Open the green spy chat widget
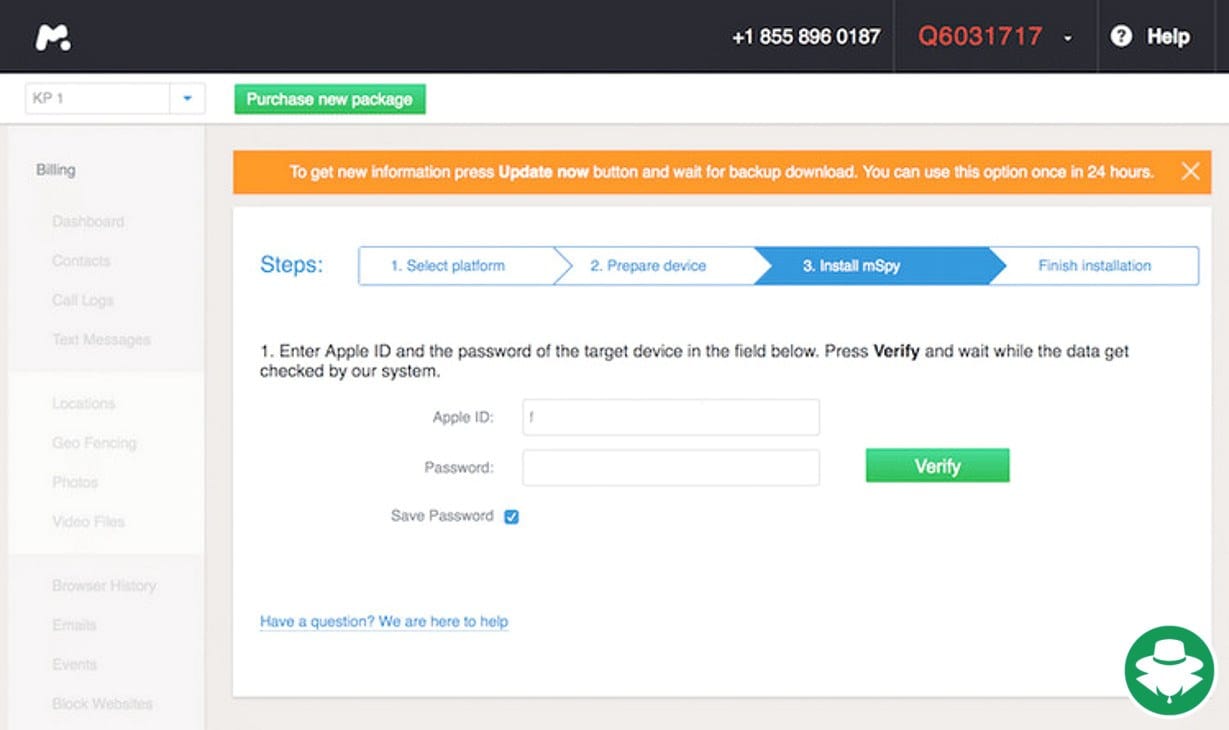The height and width of the screenshot is (730, 1229). click(1168, 670)
